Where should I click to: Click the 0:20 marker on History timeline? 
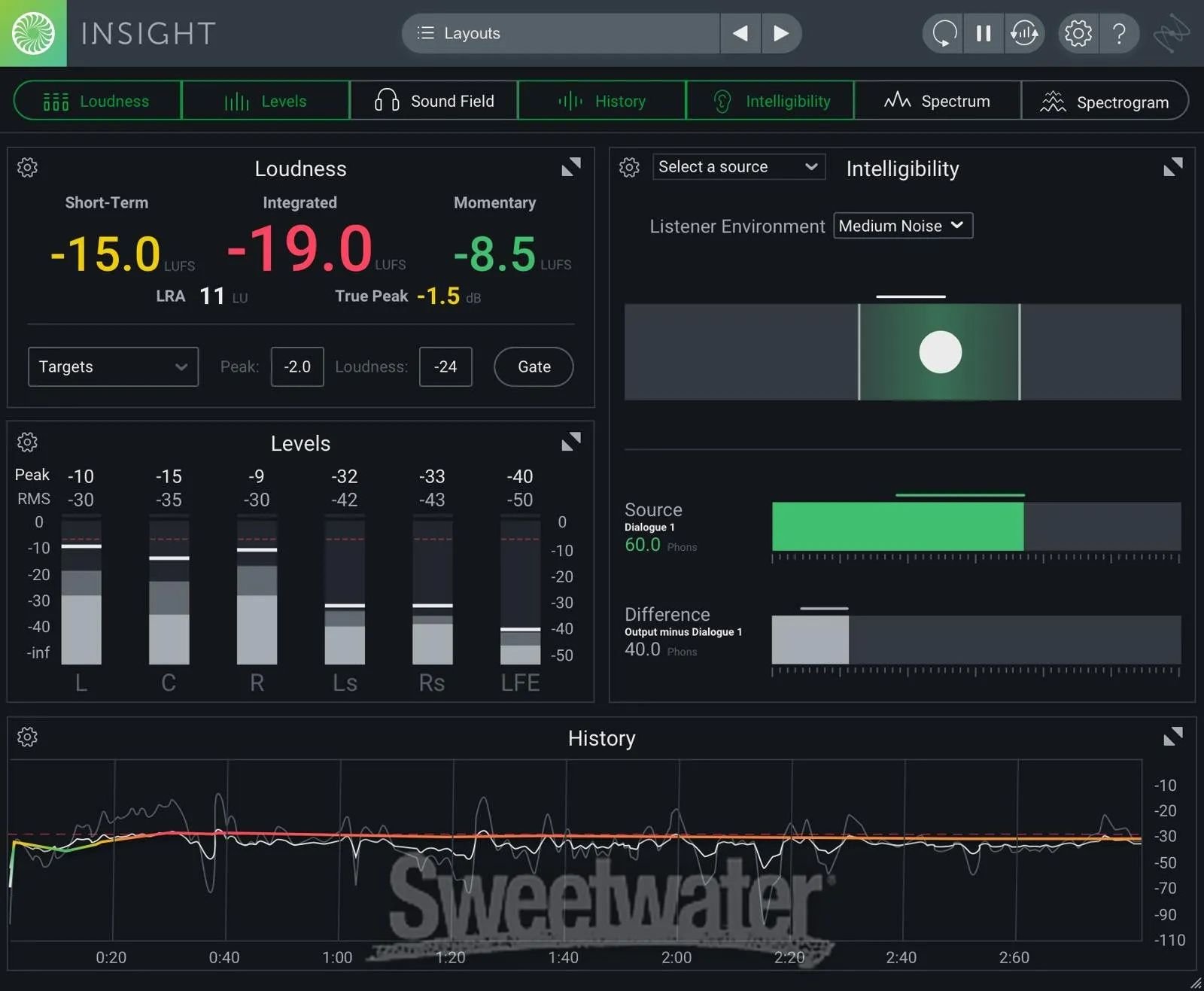click(111, 957)
